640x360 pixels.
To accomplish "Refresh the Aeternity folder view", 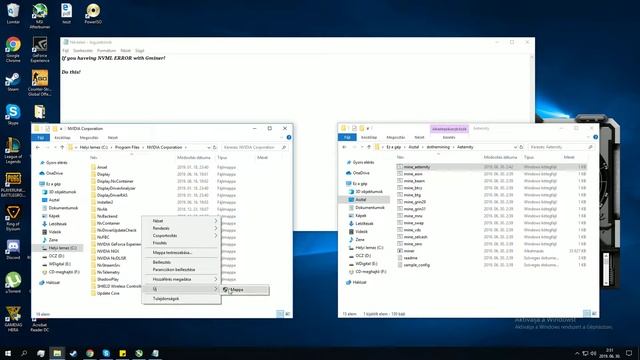I will (521, 147).
